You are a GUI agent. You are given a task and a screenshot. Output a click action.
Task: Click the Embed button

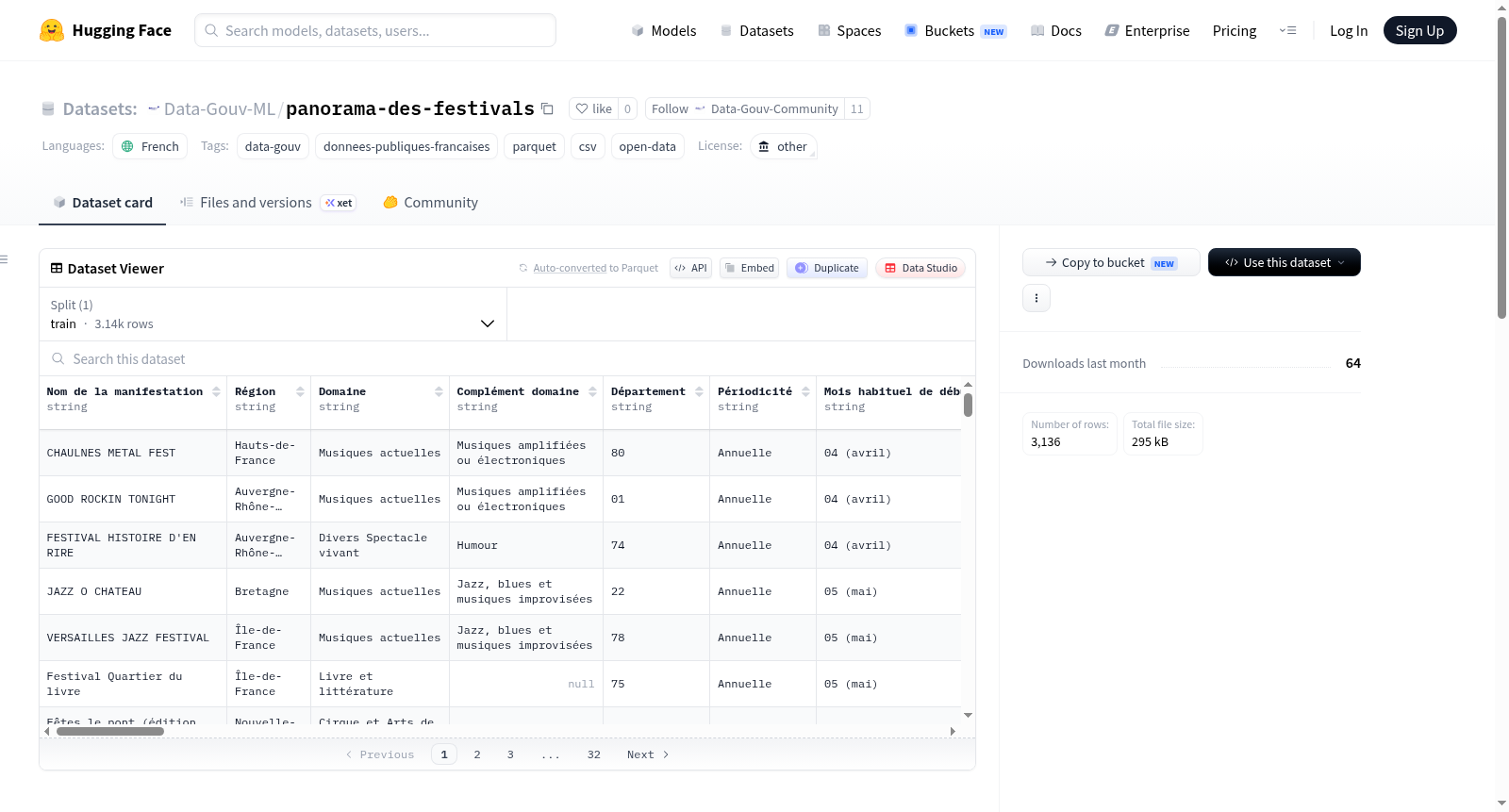coord(749,268)
